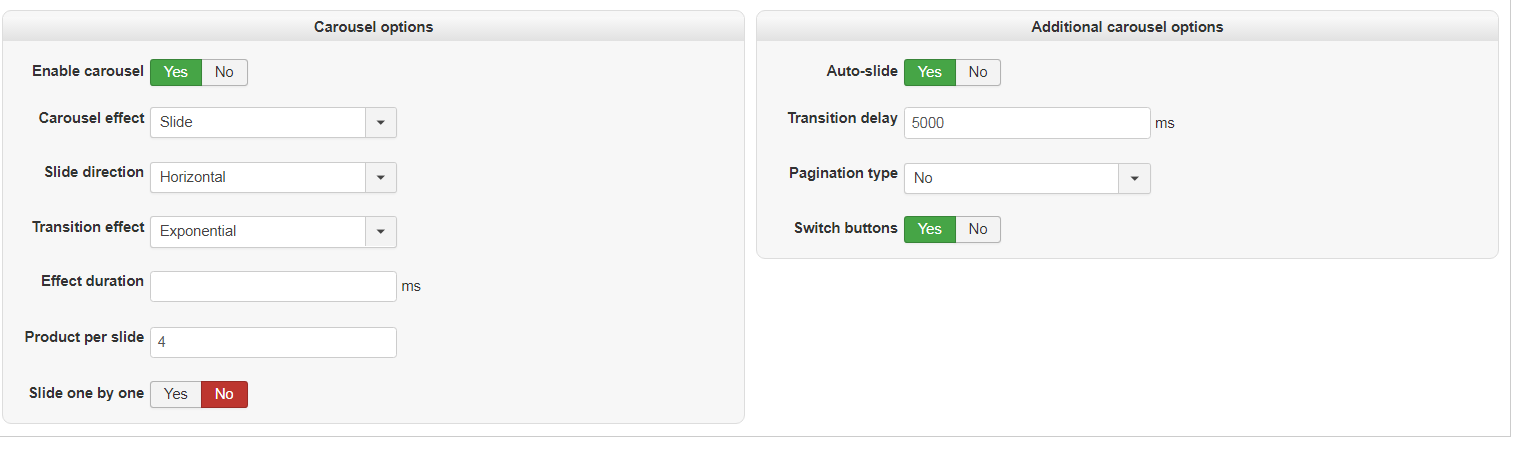Select No for Slide one by one
The image size is (1524, 457).
[x=224, y=394]
